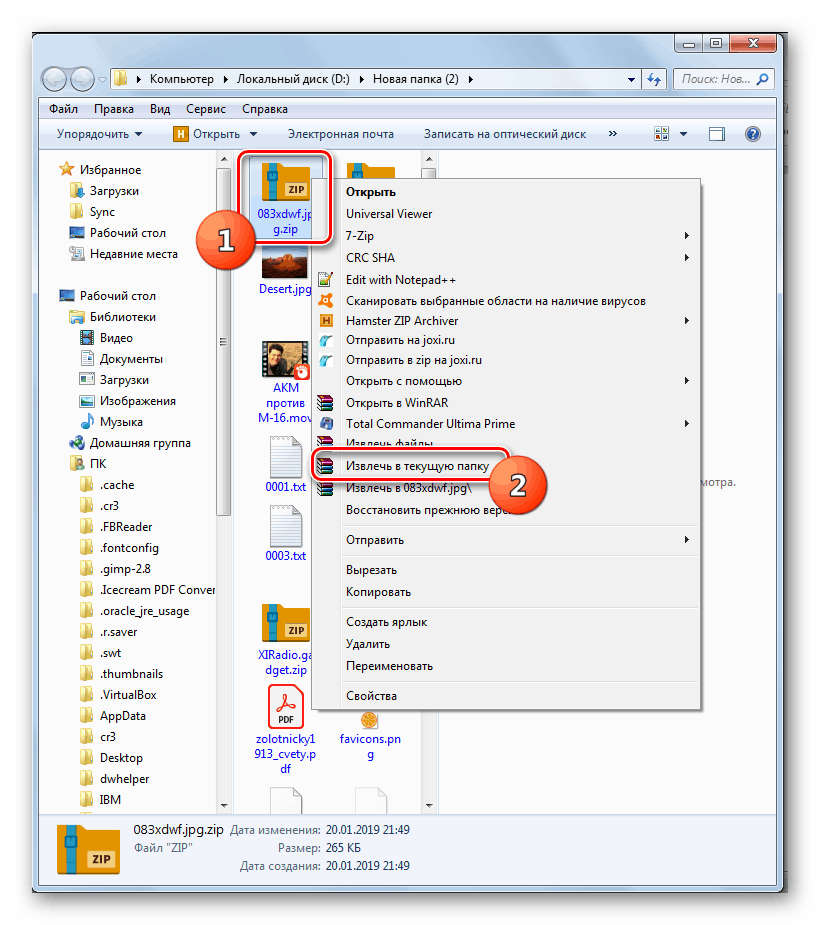This screenshot has height=925, width=820.
Task: Show more toolbar commands chevron
Action: click(613, 133)
